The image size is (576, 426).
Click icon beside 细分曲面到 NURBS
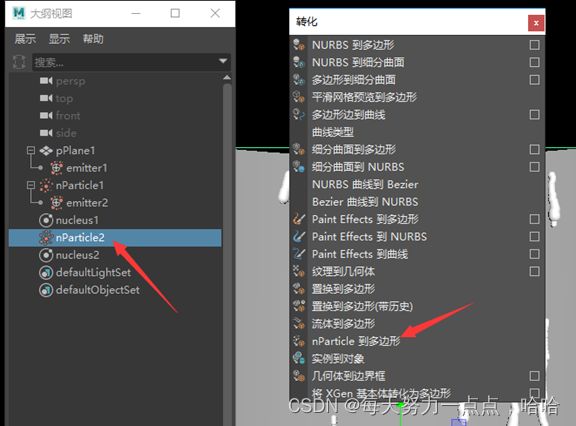click(x=299, y=167)
